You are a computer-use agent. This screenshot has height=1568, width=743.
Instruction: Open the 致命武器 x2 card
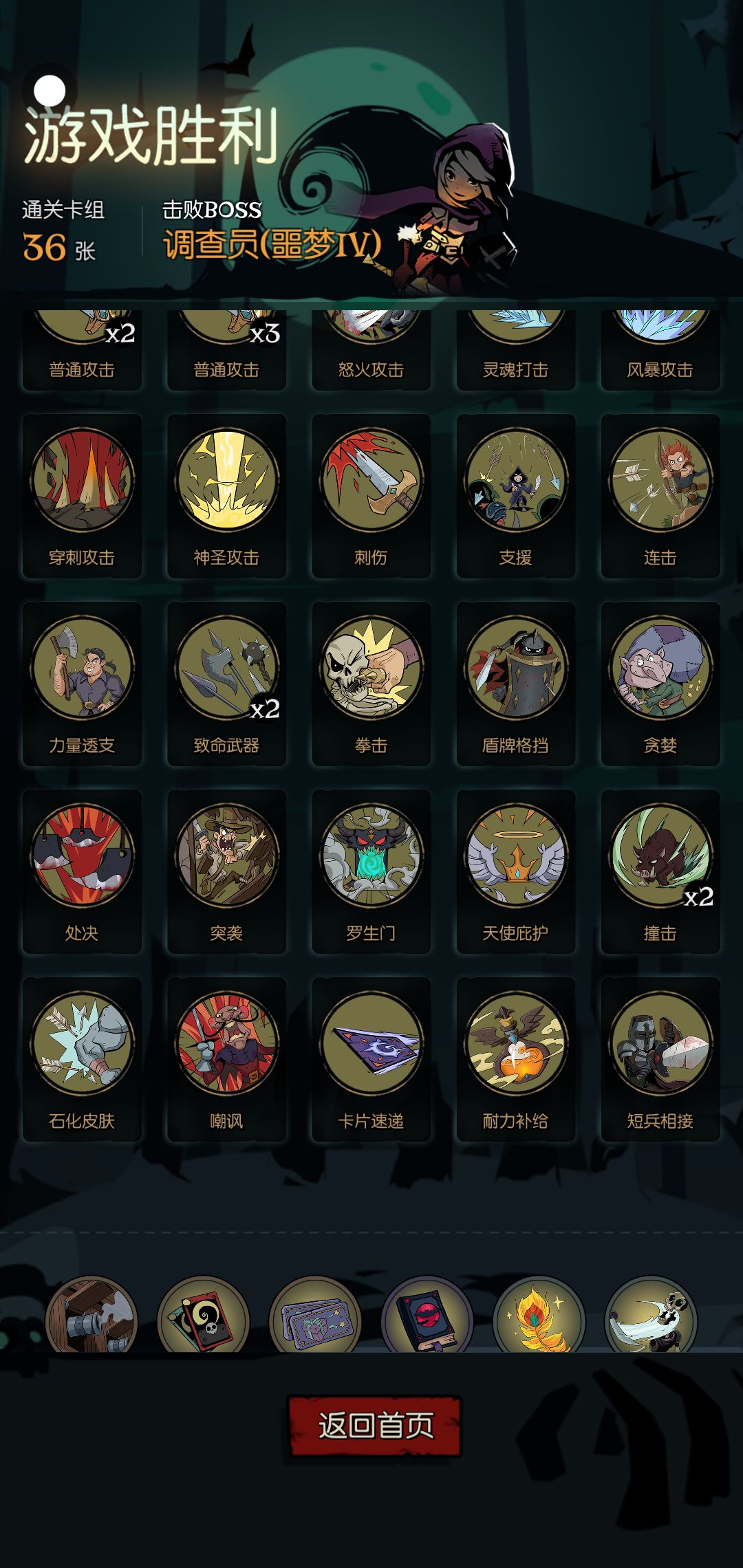226,684
